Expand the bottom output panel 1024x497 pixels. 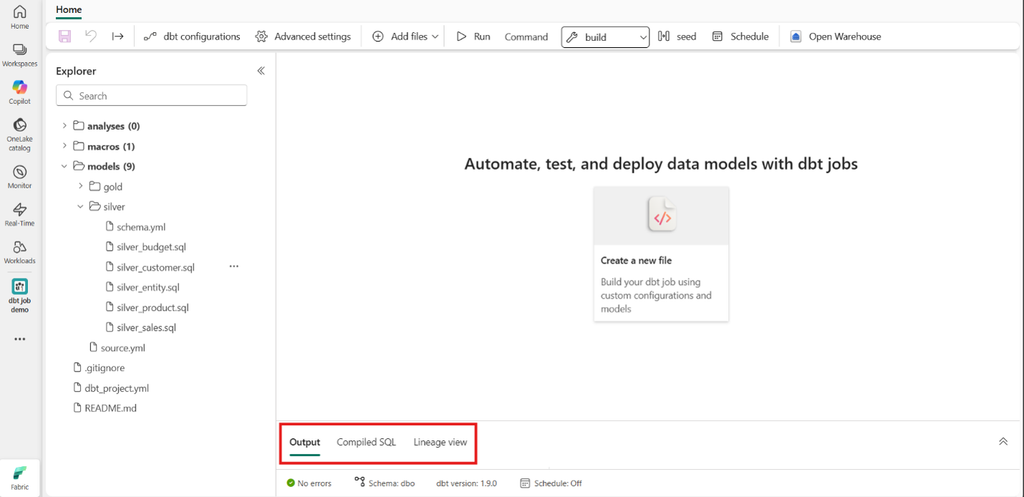click(x=1003, y=442)
